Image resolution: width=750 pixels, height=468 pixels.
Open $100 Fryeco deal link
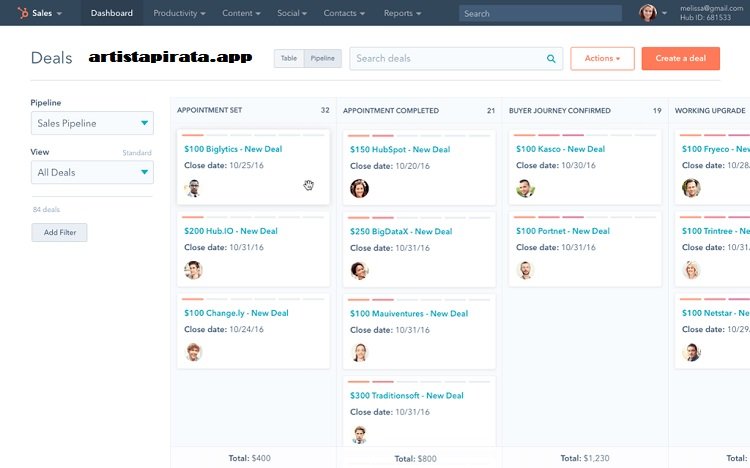click(x=716, y=149)
